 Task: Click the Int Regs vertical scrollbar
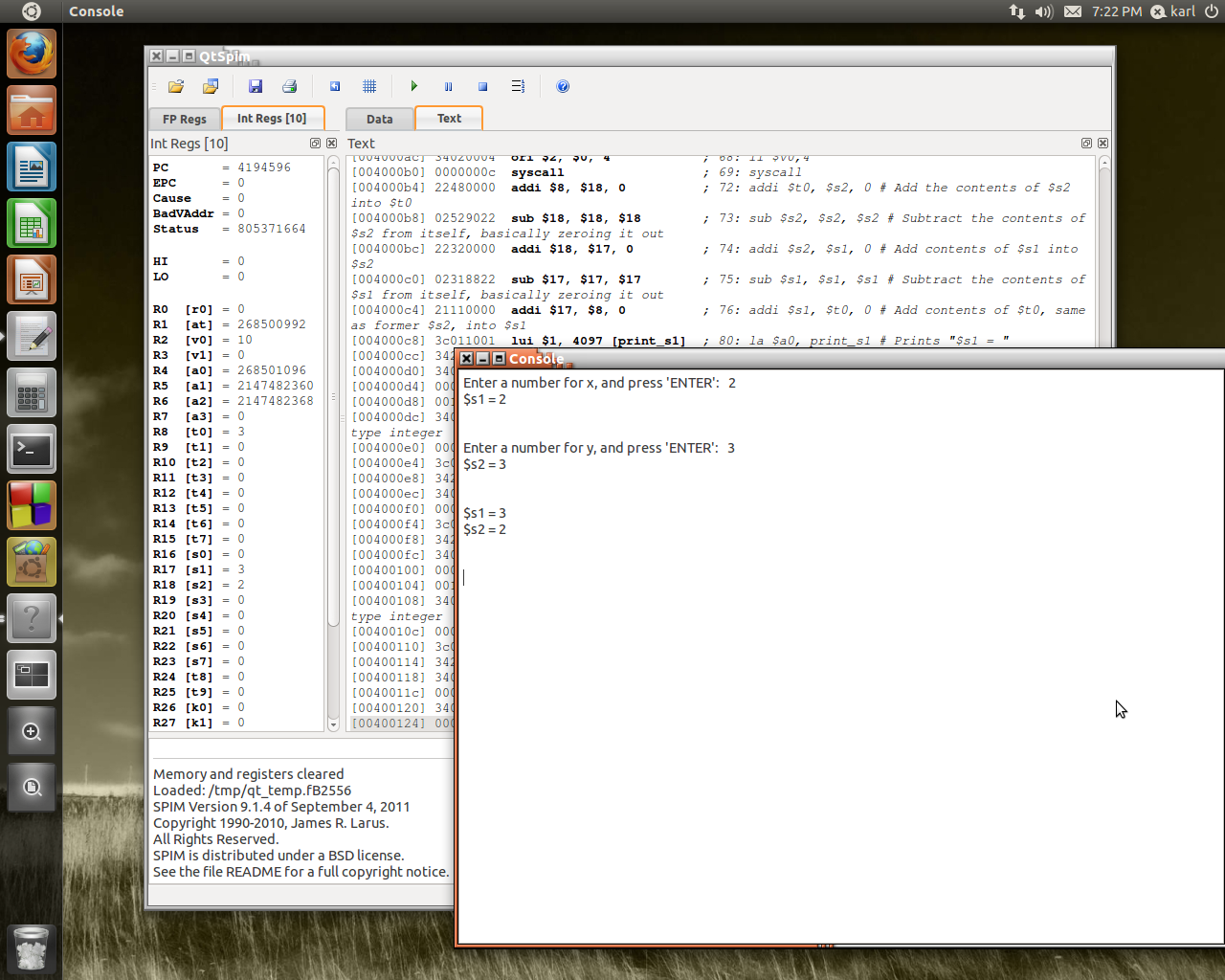334,397
